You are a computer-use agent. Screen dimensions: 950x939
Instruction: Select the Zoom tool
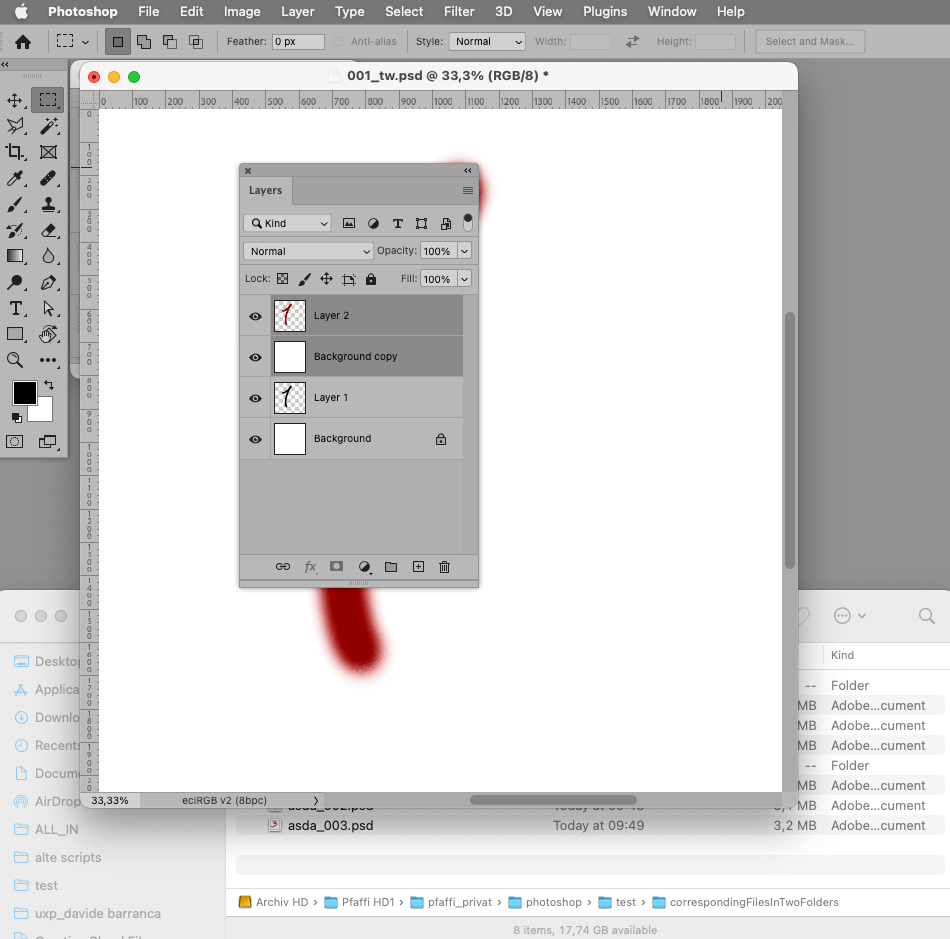(15, 360)
